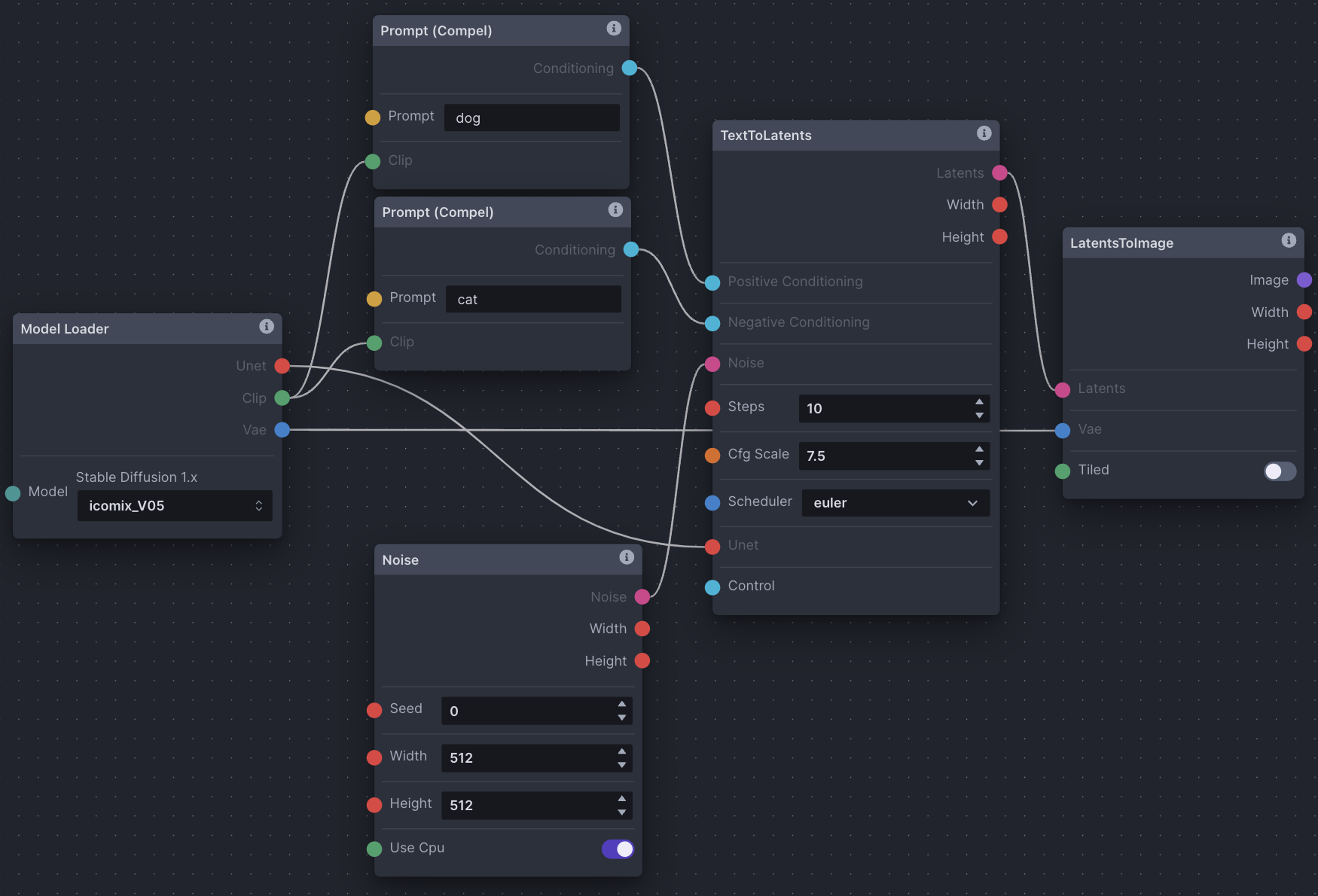
Task: Click Control input handle on TextToLatents
Action: point(712,587)
